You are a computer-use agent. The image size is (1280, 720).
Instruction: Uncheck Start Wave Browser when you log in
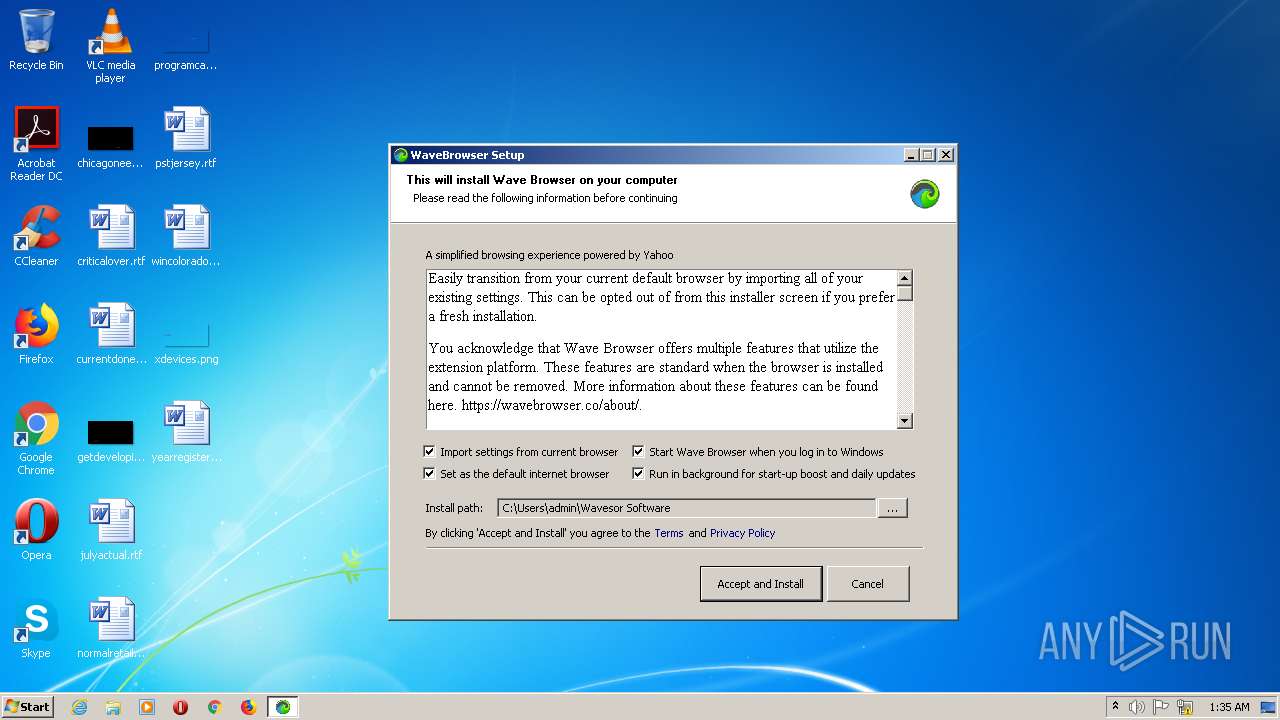[638, 452]
